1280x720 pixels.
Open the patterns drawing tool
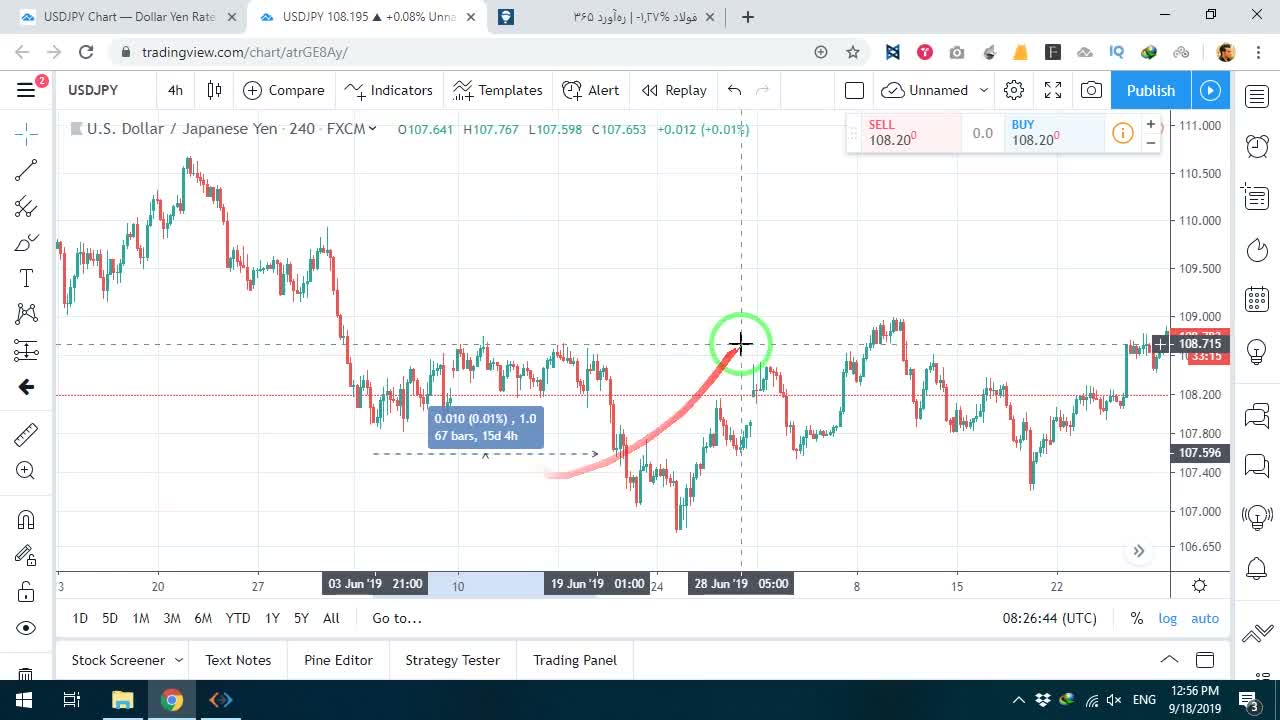[26, 314]
